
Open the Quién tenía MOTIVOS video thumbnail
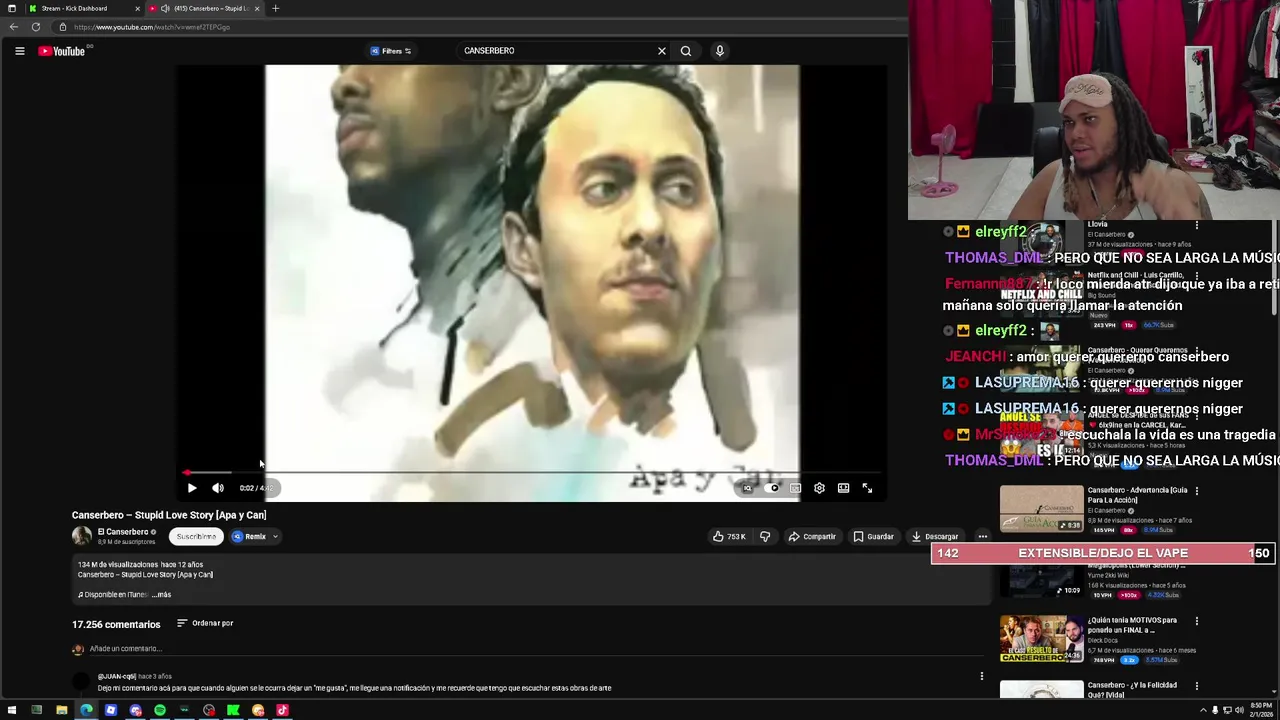pyautogui.click(x=1041, y=639)
